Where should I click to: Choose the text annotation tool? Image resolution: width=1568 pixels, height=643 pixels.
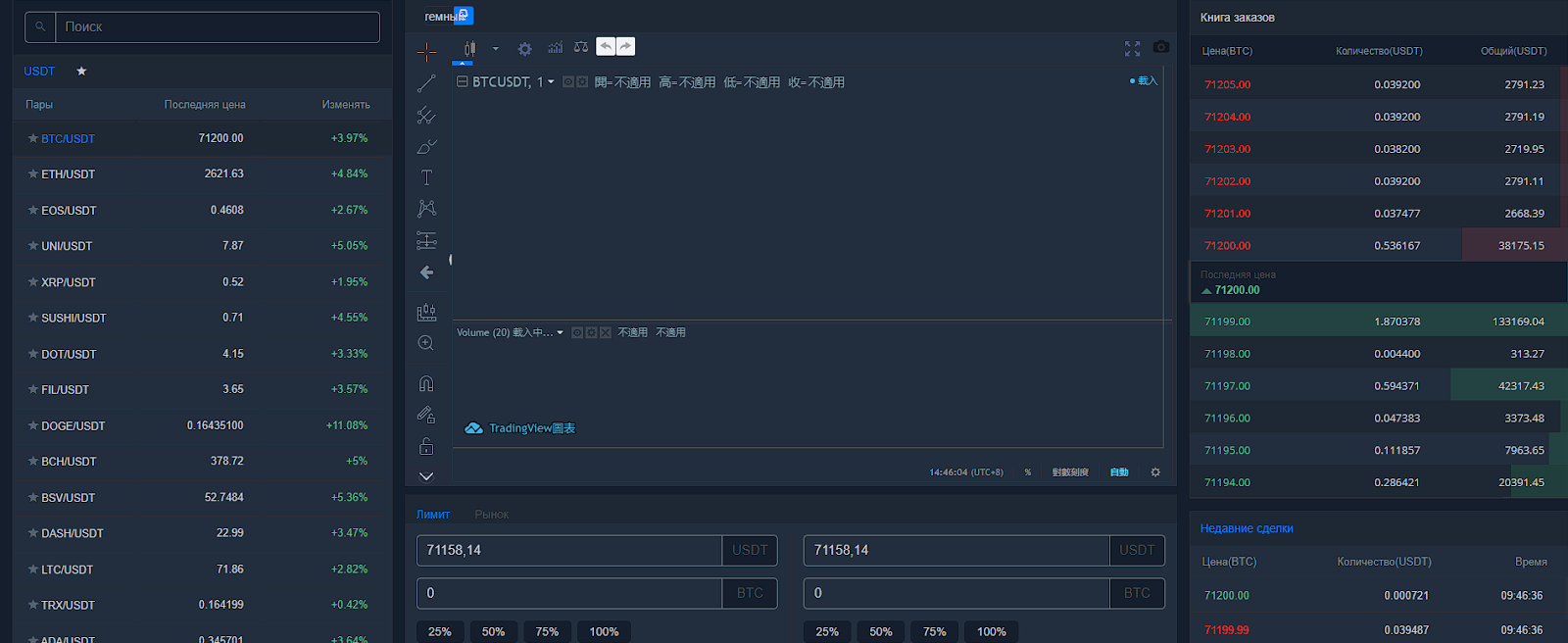426,177
